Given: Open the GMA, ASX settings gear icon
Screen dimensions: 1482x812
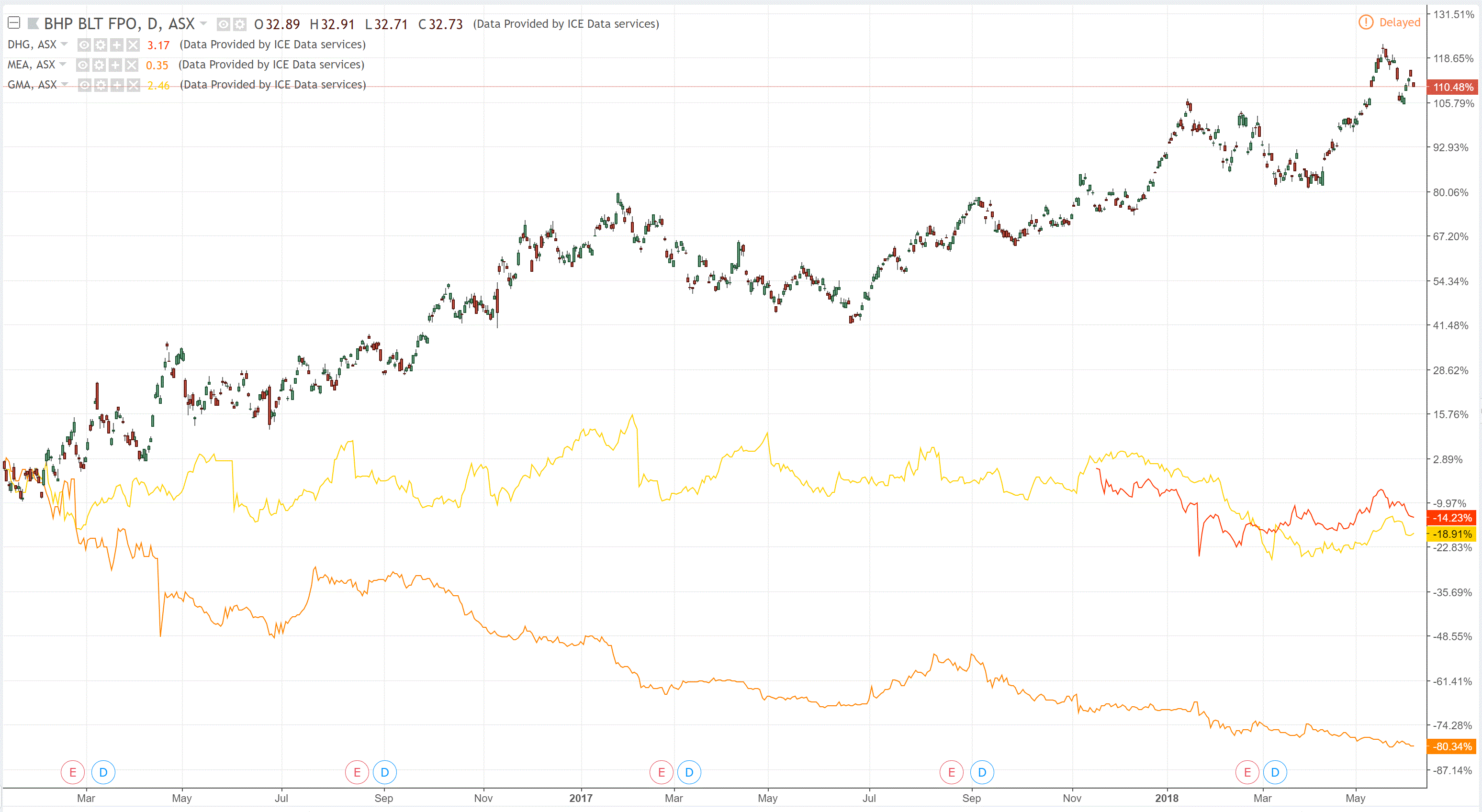Looking at the screenshot, I should (101, 85).
